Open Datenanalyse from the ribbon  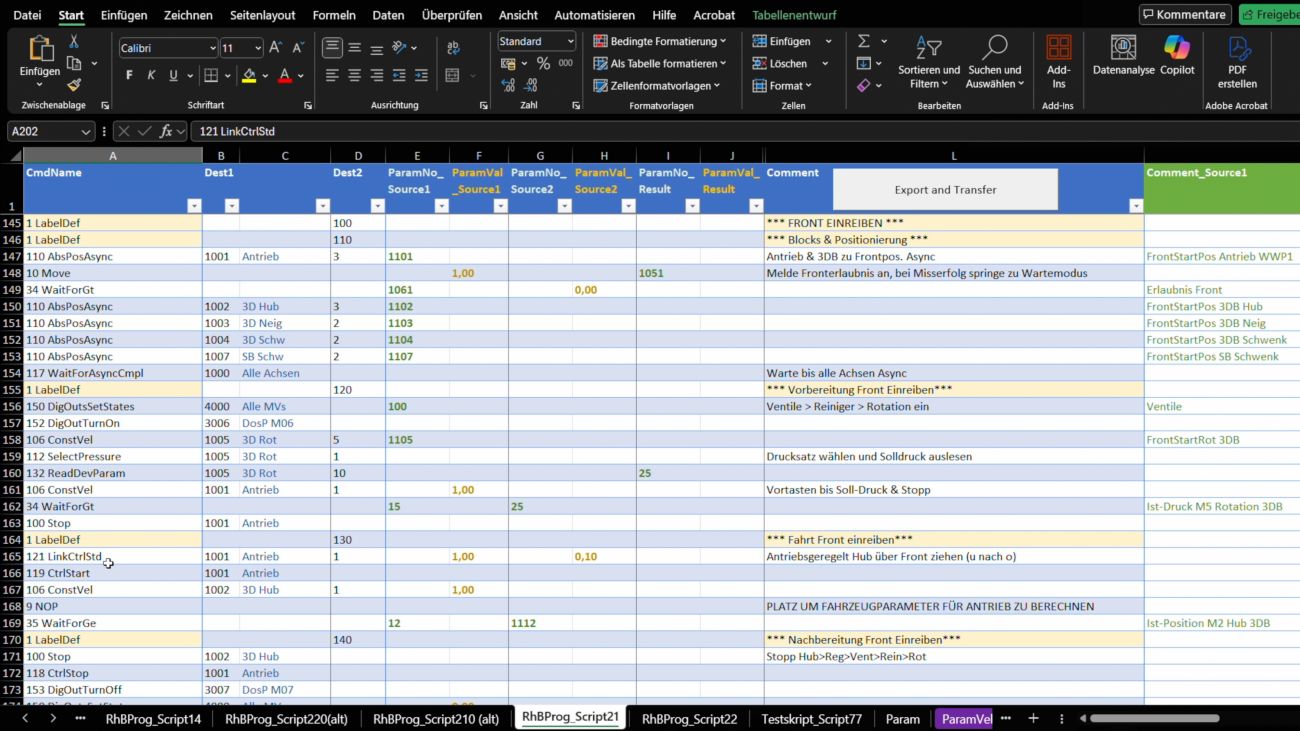click(1123, 52)
